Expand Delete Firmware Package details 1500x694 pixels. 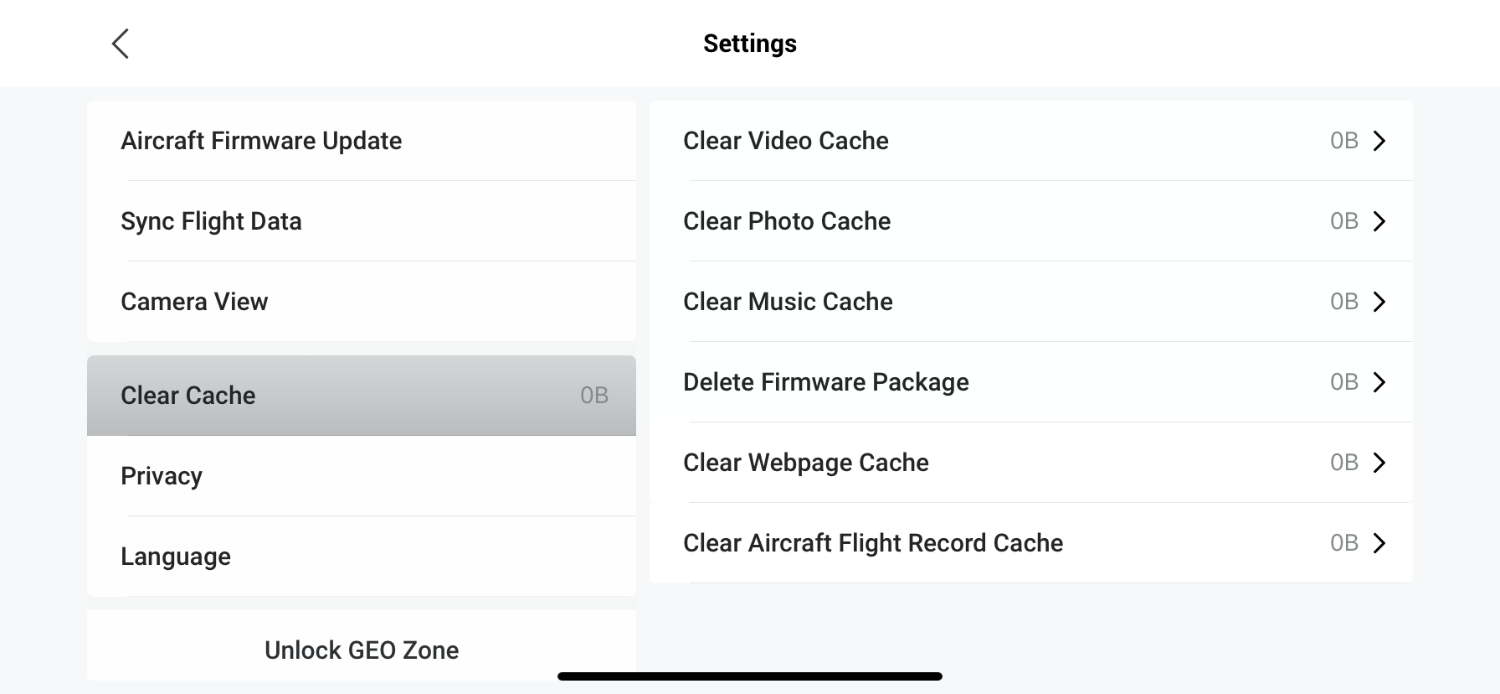point(1380,382)
